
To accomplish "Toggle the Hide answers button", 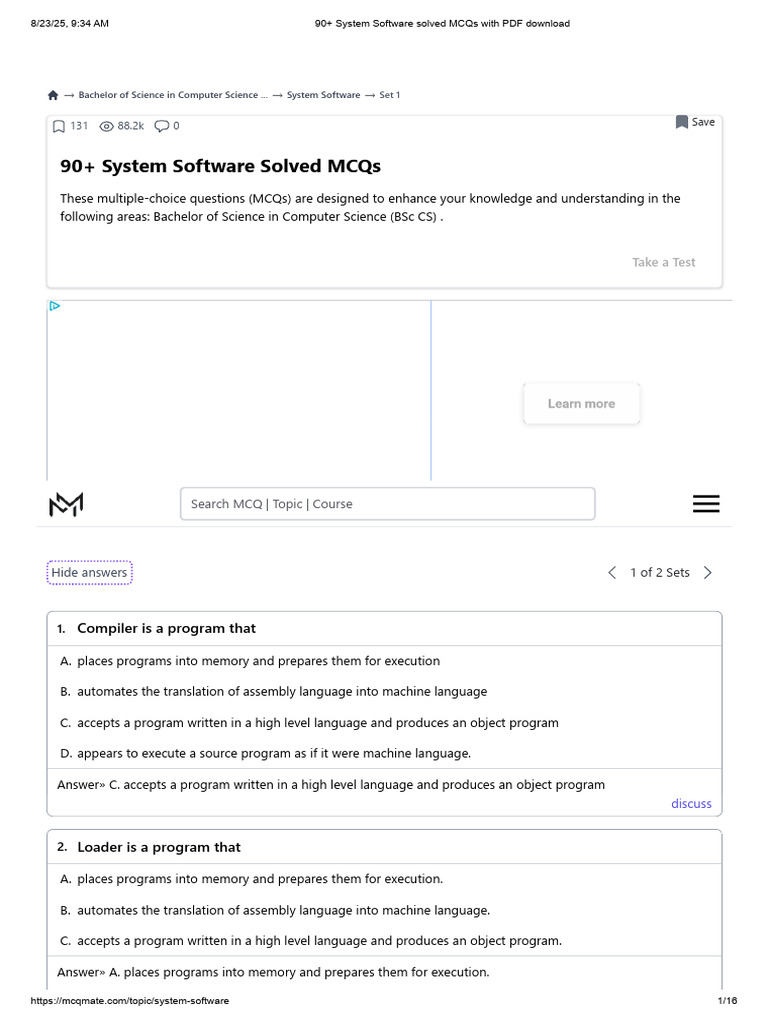I will (89, 573).
